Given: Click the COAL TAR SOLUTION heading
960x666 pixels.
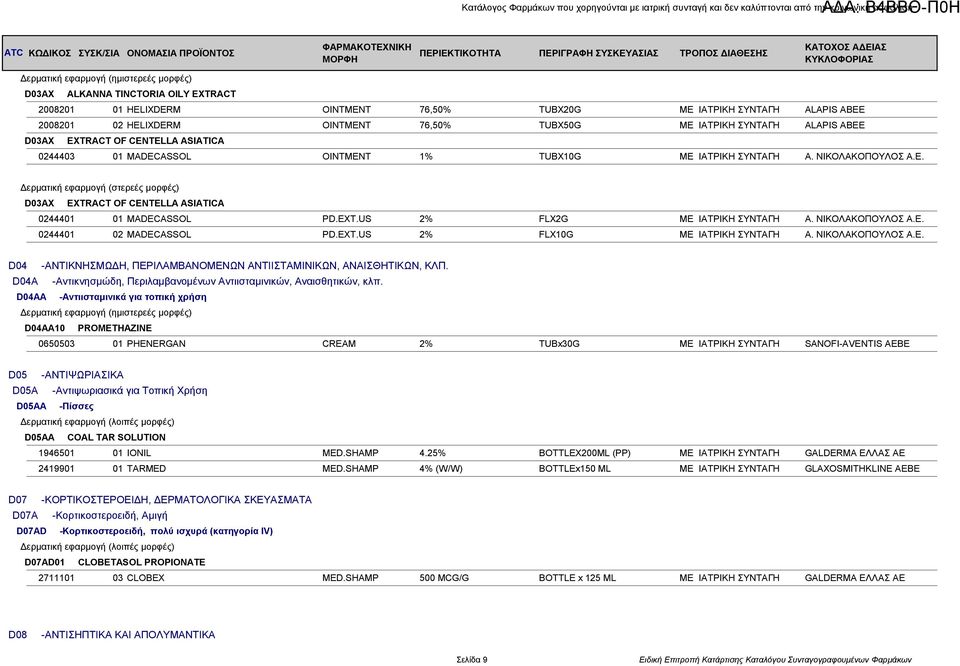Looking at the screenshot, I should (x=116, y=437).
